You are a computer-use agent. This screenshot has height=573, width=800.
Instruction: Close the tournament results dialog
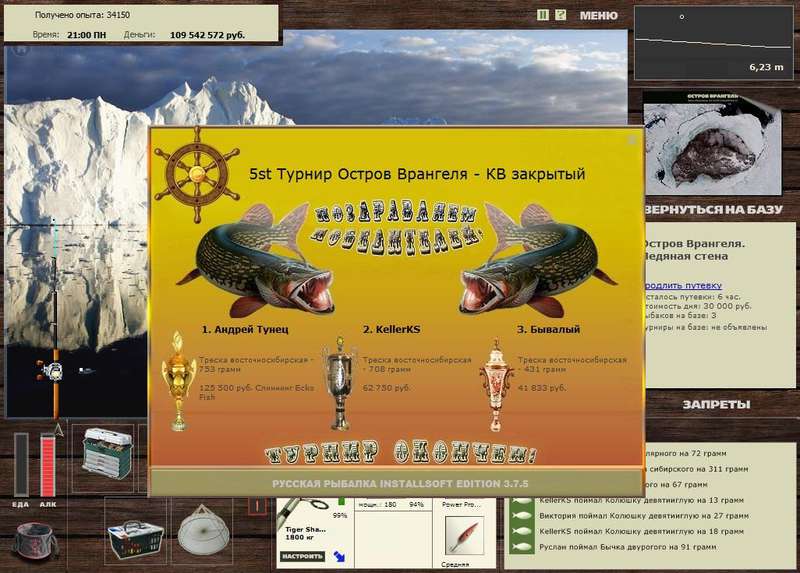[x=632, y=139]
